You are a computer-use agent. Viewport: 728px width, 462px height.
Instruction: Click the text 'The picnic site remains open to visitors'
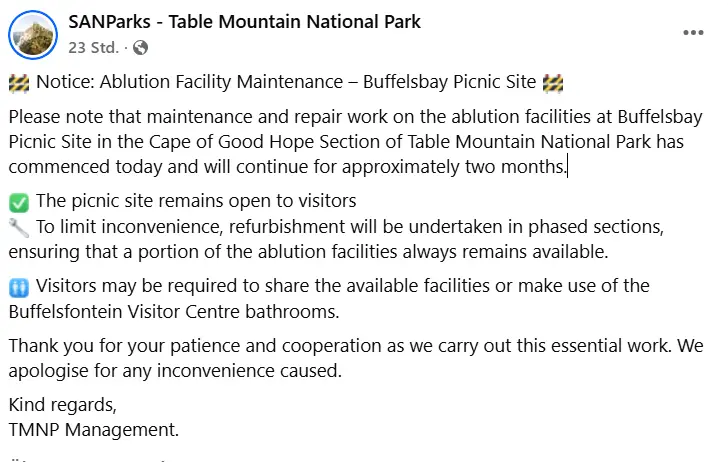click(196, 201)
